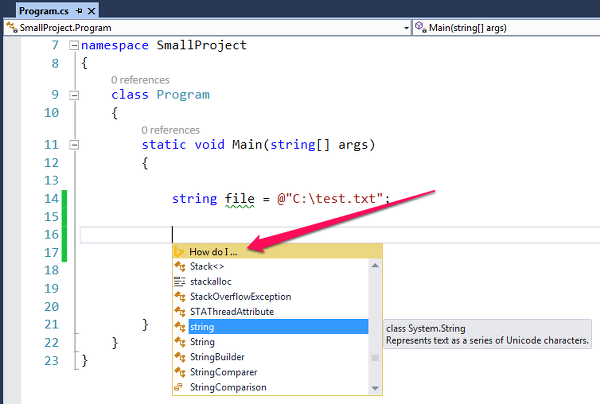The height and width of the screenshot is (404, 600).
Task: Click the 'void' keyword on line 11
Action: tap(209, 145)
